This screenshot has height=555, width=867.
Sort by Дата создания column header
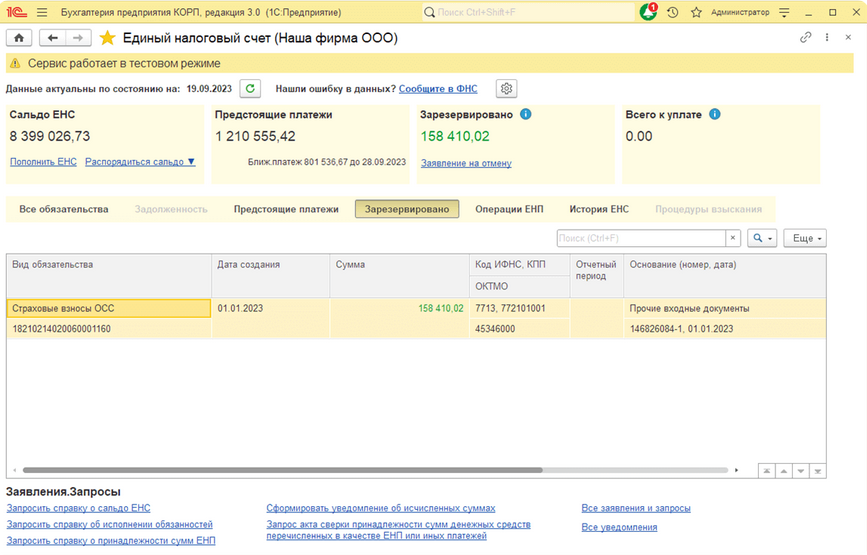coord(271,275)
